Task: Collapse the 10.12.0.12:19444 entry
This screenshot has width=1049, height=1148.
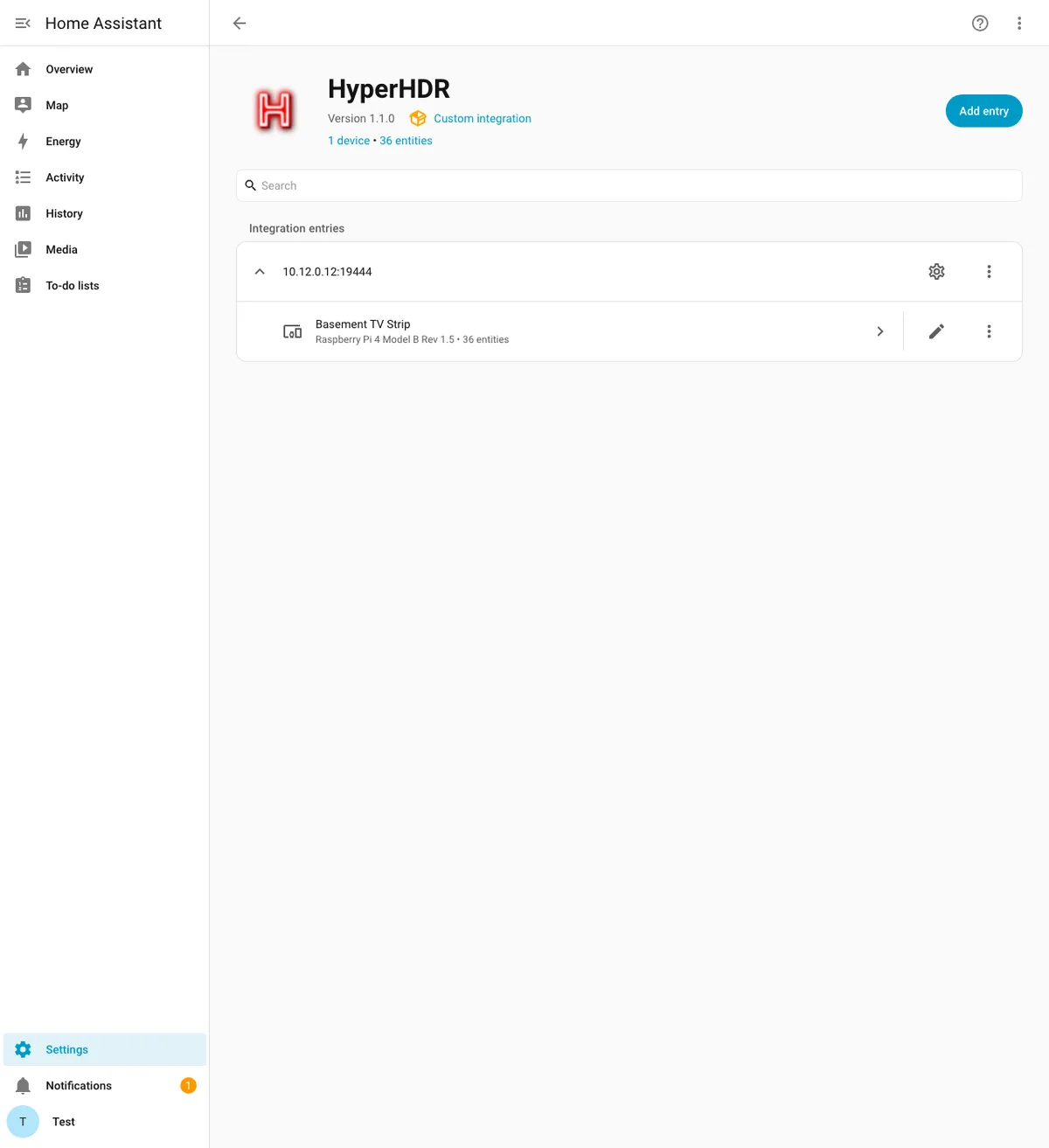Action: (260, 272)
